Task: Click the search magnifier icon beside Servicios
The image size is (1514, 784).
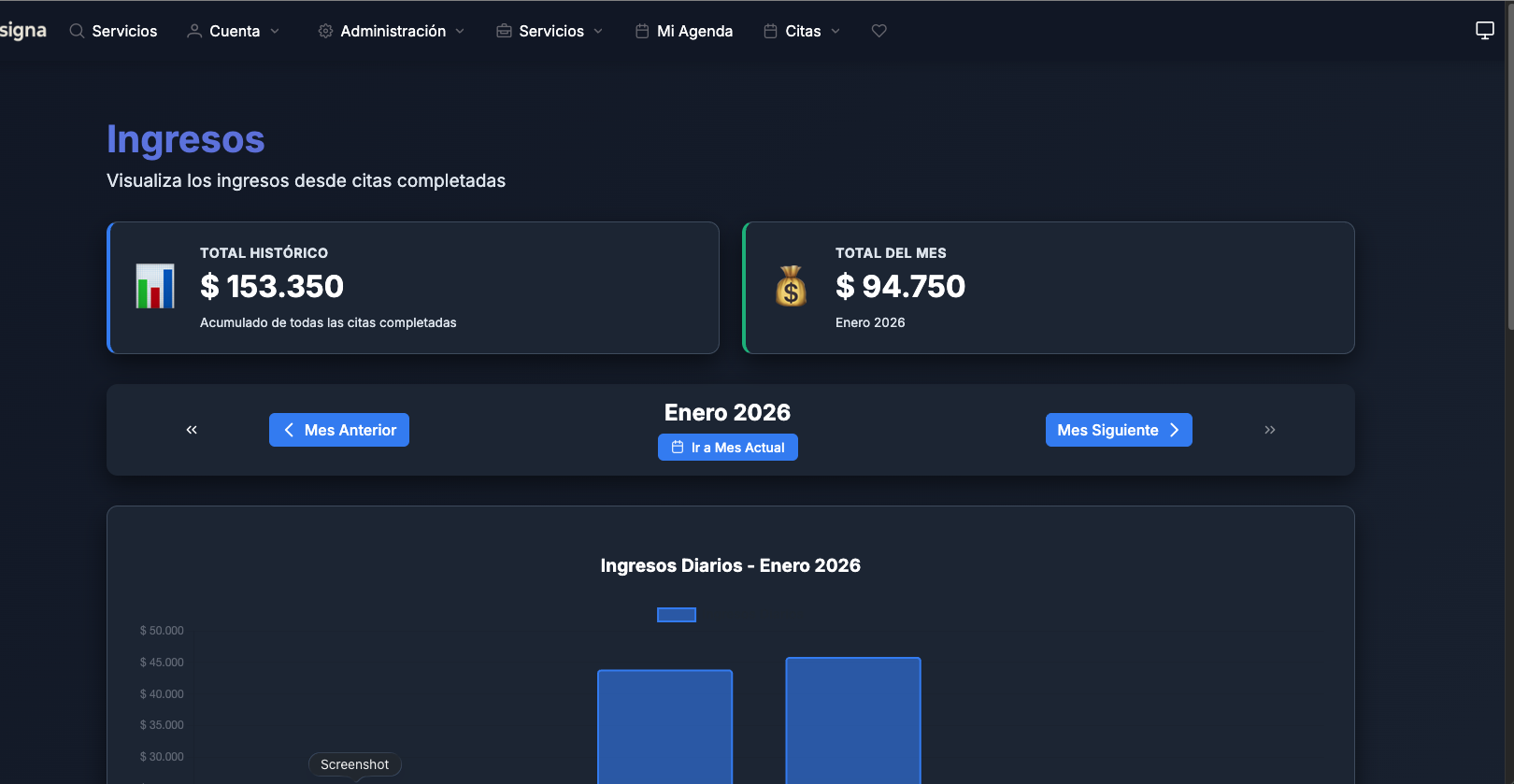Action: 77,31
